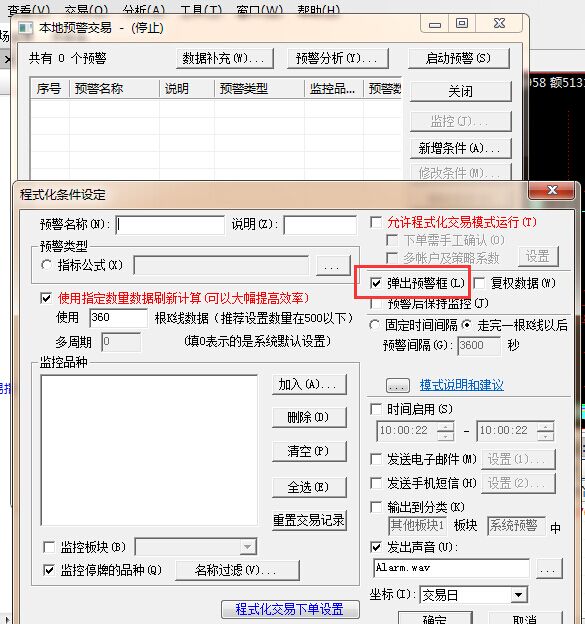This screenshot has height=624, width=585.
Task: Maximize the 本地预警交易 window
Action: click(462, 23)
